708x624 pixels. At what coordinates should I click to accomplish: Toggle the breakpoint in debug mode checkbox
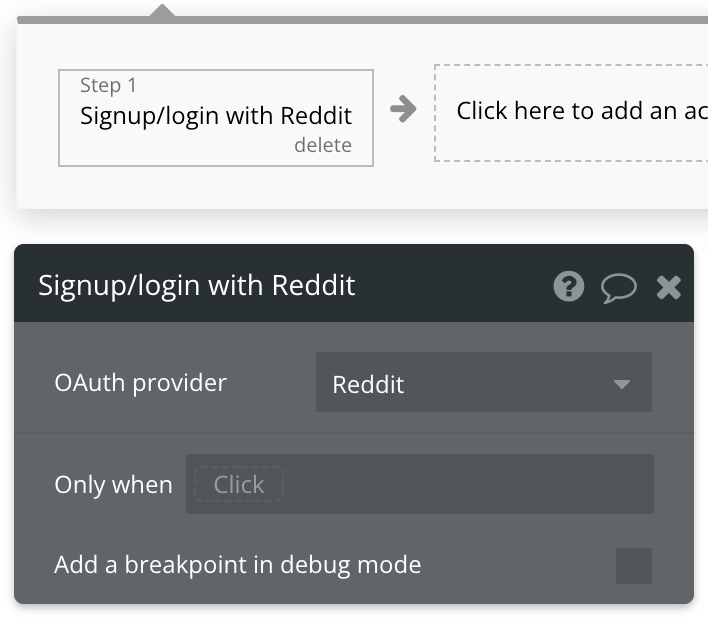pyautogui.click(x=633, y=566)
